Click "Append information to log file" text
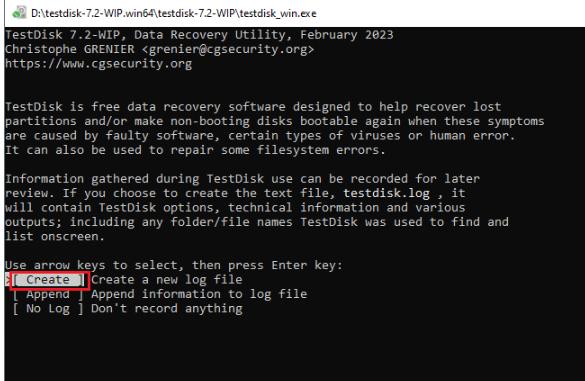The height and width of the screenshot is (381, 585). pyautogui.click(x=199, y=294)
